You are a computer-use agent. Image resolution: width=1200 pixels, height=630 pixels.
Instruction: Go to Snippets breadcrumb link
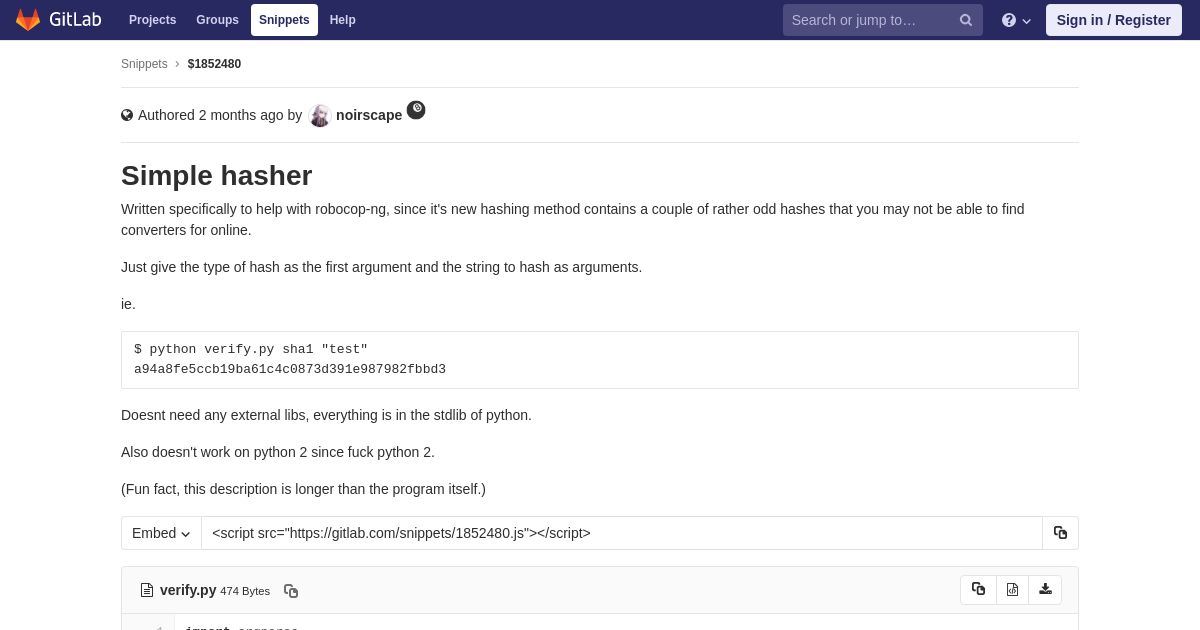pos(144,64)
